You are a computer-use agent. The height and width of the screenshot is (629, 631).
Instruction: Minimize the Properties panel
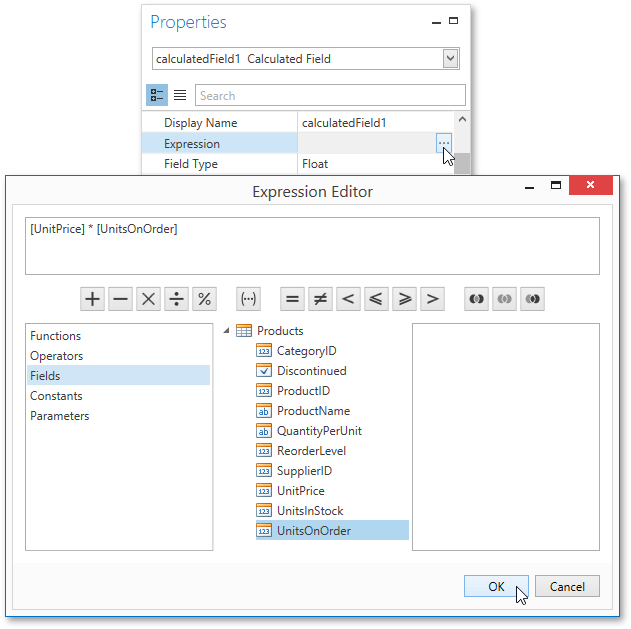(436, 23)
